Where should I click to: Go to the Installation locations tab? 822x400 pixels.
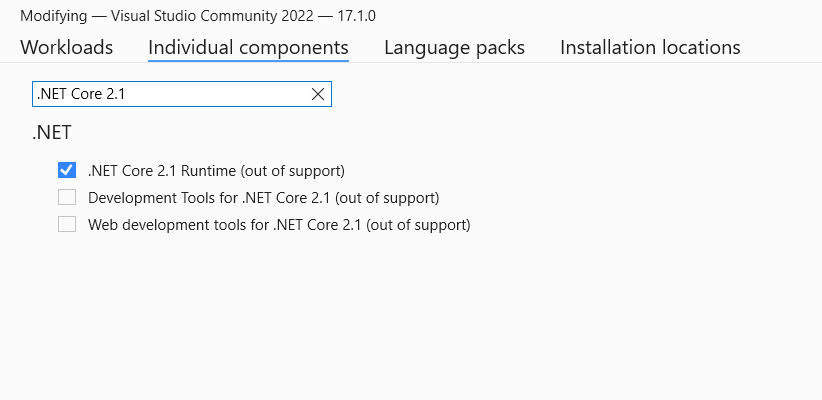tap(650, 47)
